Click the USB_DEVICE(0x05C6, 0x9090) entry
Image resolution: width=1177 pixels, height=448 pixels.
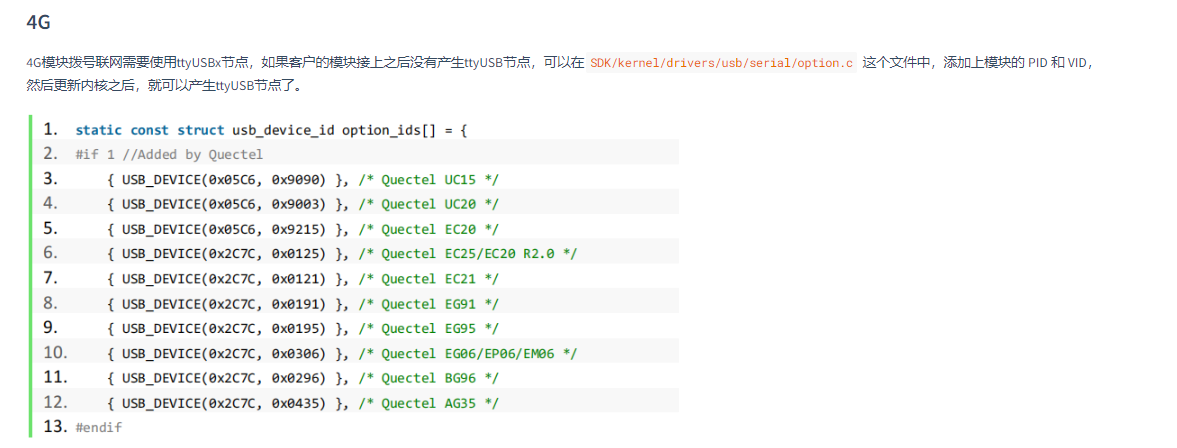click(234, 179)
